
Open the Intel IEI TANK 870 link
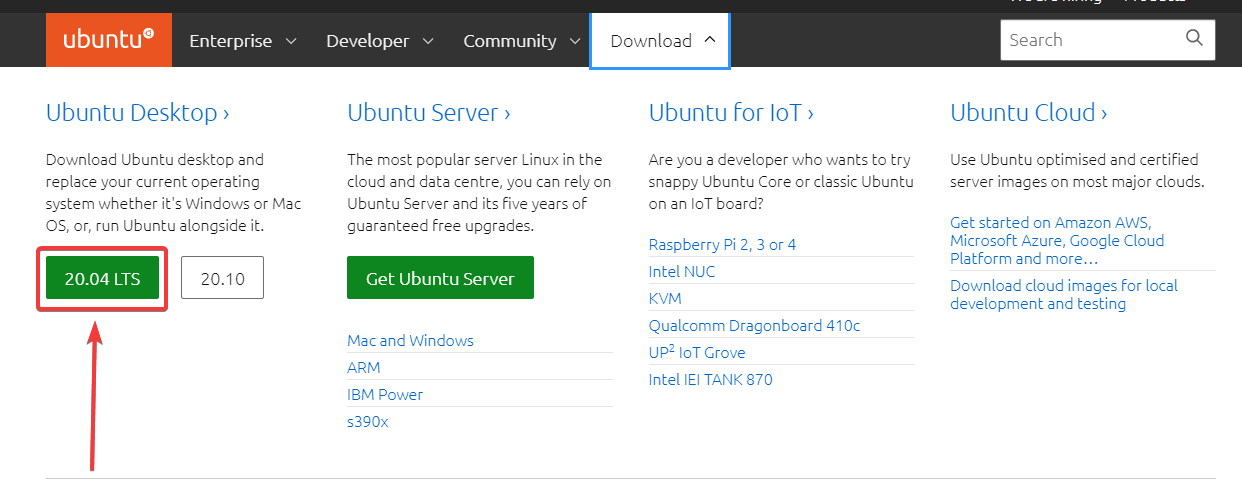710,379
